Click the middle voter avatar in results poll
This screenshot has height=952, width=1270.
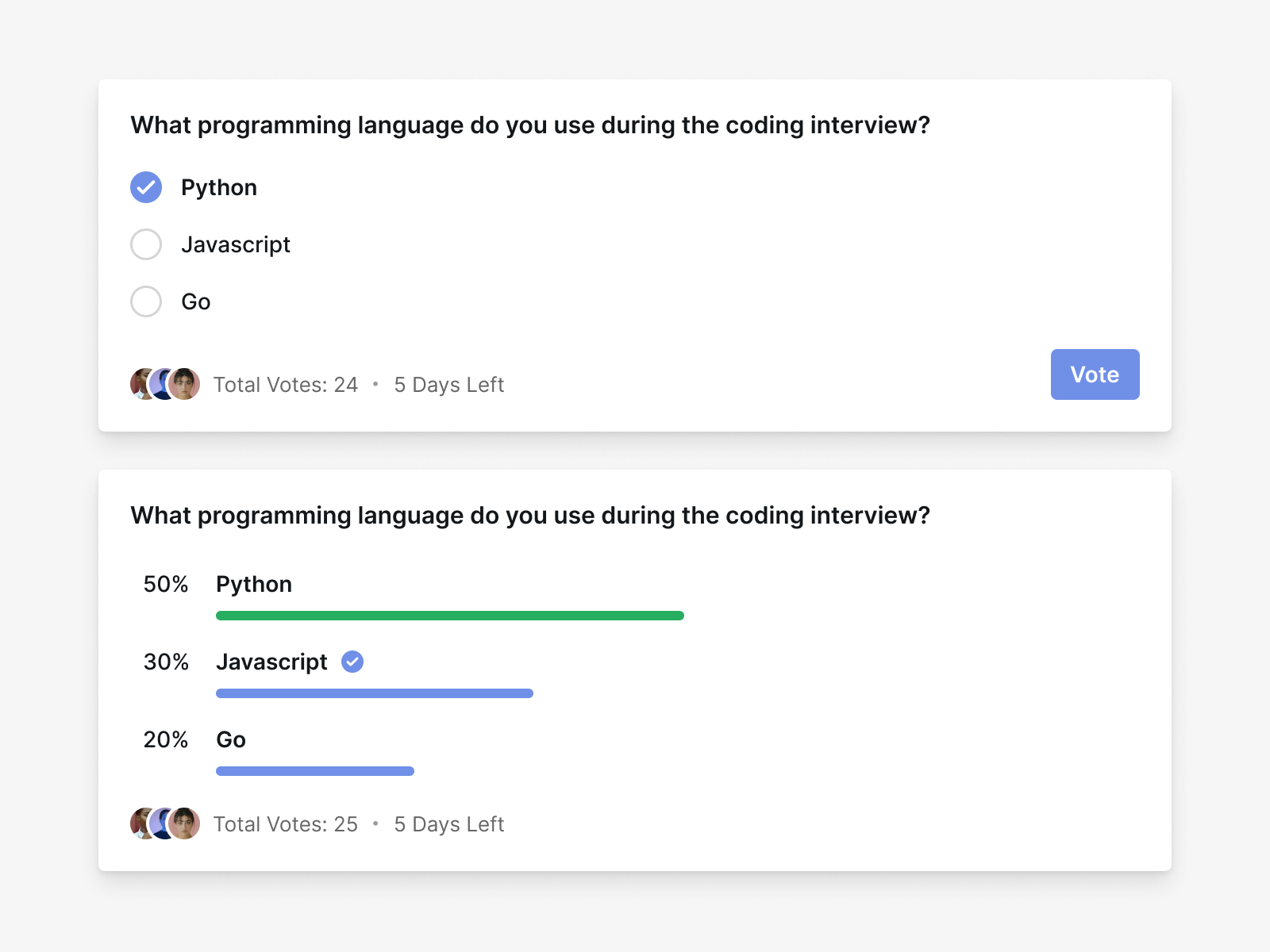pos(164,823)
